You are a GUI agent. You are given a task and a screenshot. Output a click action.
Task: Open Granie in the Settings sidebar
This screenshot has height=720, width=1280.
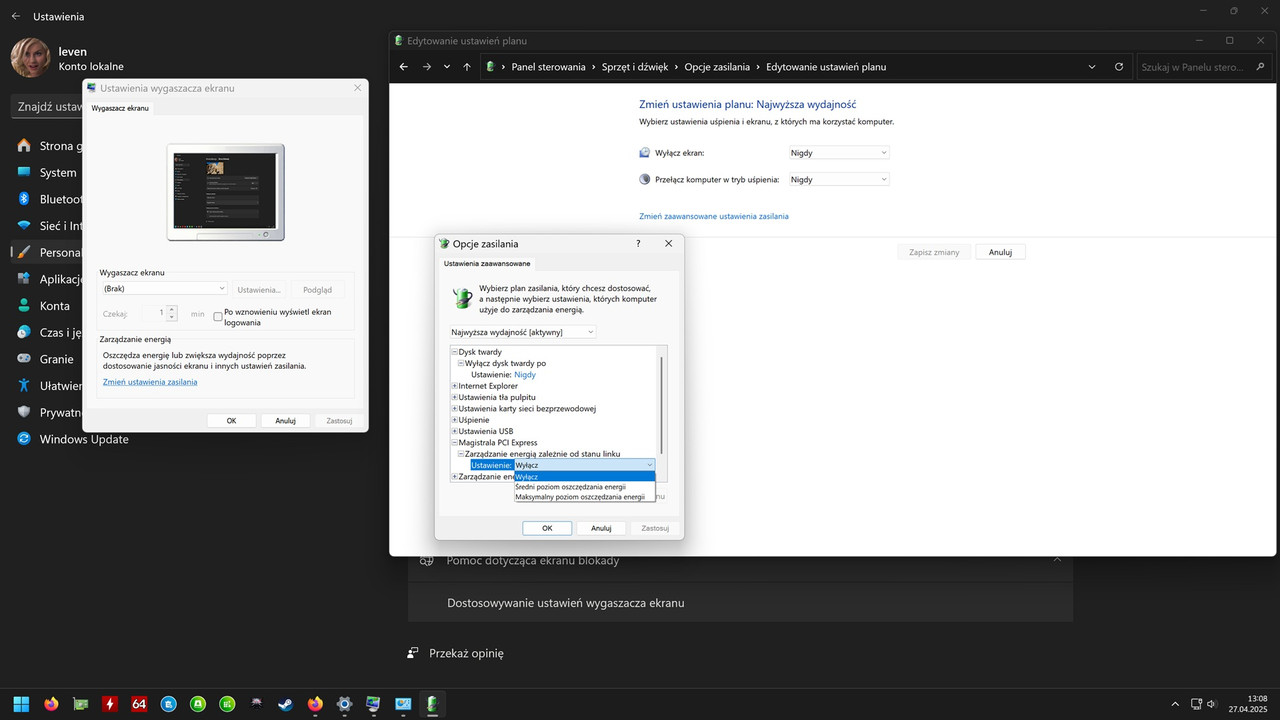[x=57, y=359]
